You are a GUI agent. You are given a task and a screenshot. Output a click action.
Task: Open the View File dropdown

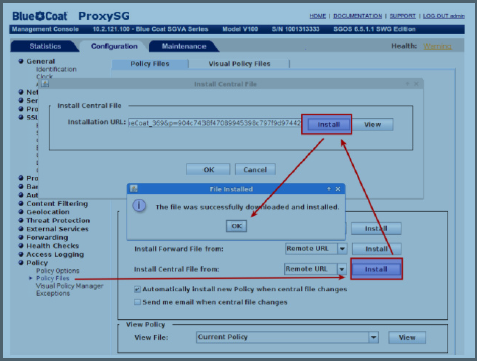(374, 337)
